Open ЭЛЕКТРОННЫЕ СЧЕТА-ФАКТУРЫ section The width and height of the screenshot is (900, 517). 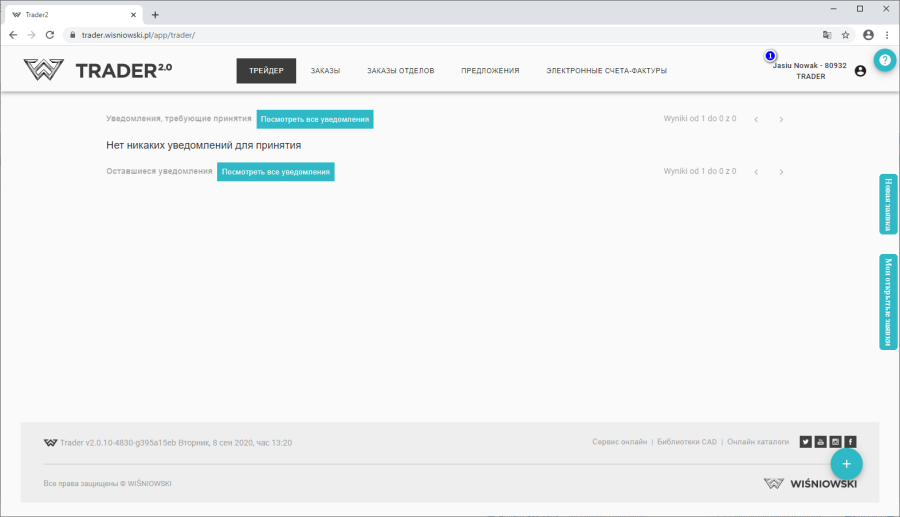(x=606, y=71)
